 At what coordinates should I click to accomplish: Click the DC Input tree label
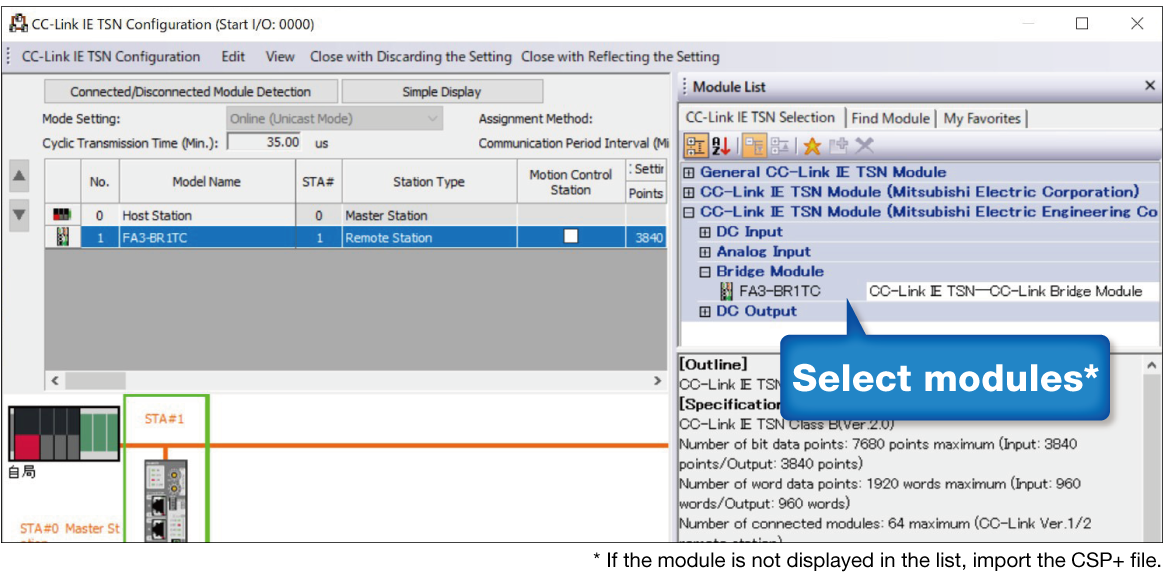click(x=749, y=232)
